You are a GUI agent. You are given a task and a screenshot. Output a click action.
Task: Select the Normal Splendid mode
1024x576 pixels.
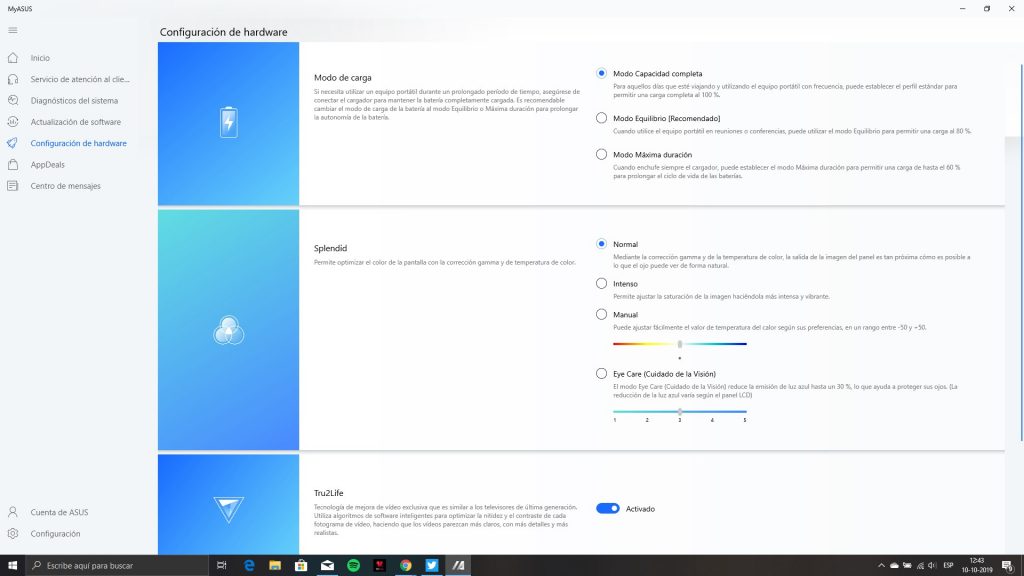(x=601, y=244)
